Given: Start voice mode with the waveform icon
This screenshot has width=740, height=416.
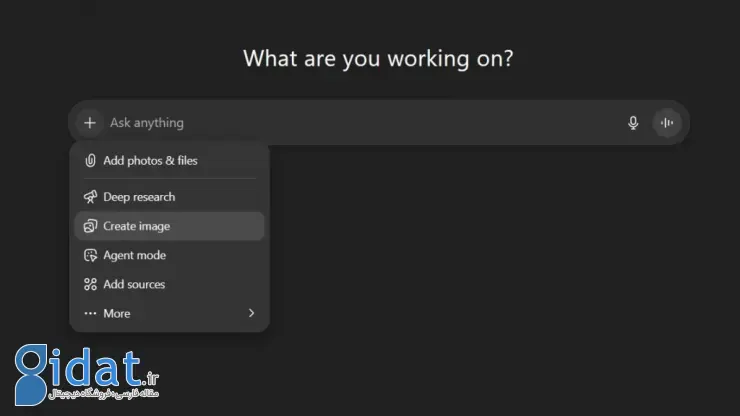Looking at the screenshot, I should 667,123.
